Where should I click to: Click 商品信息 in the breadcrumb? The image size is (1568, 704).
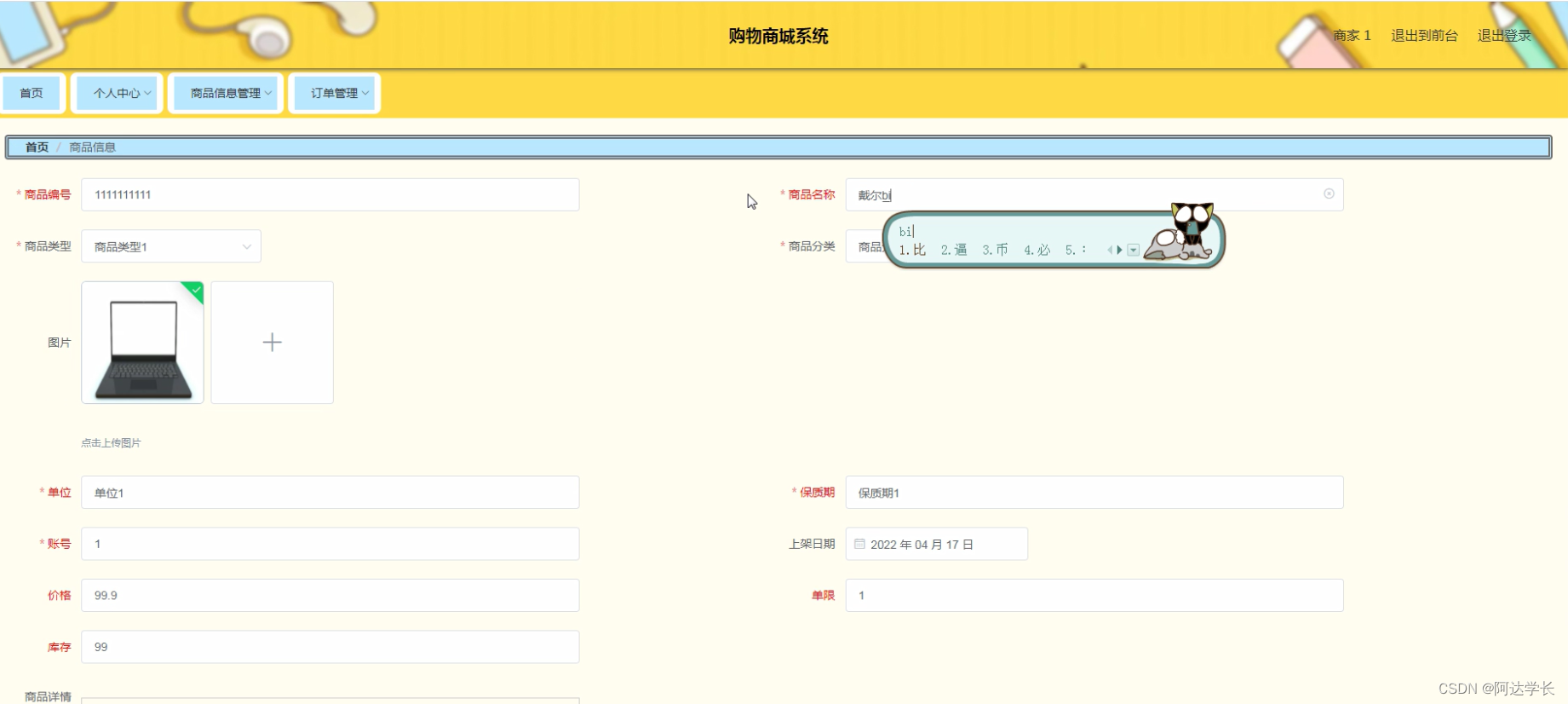tap(92, 147)
